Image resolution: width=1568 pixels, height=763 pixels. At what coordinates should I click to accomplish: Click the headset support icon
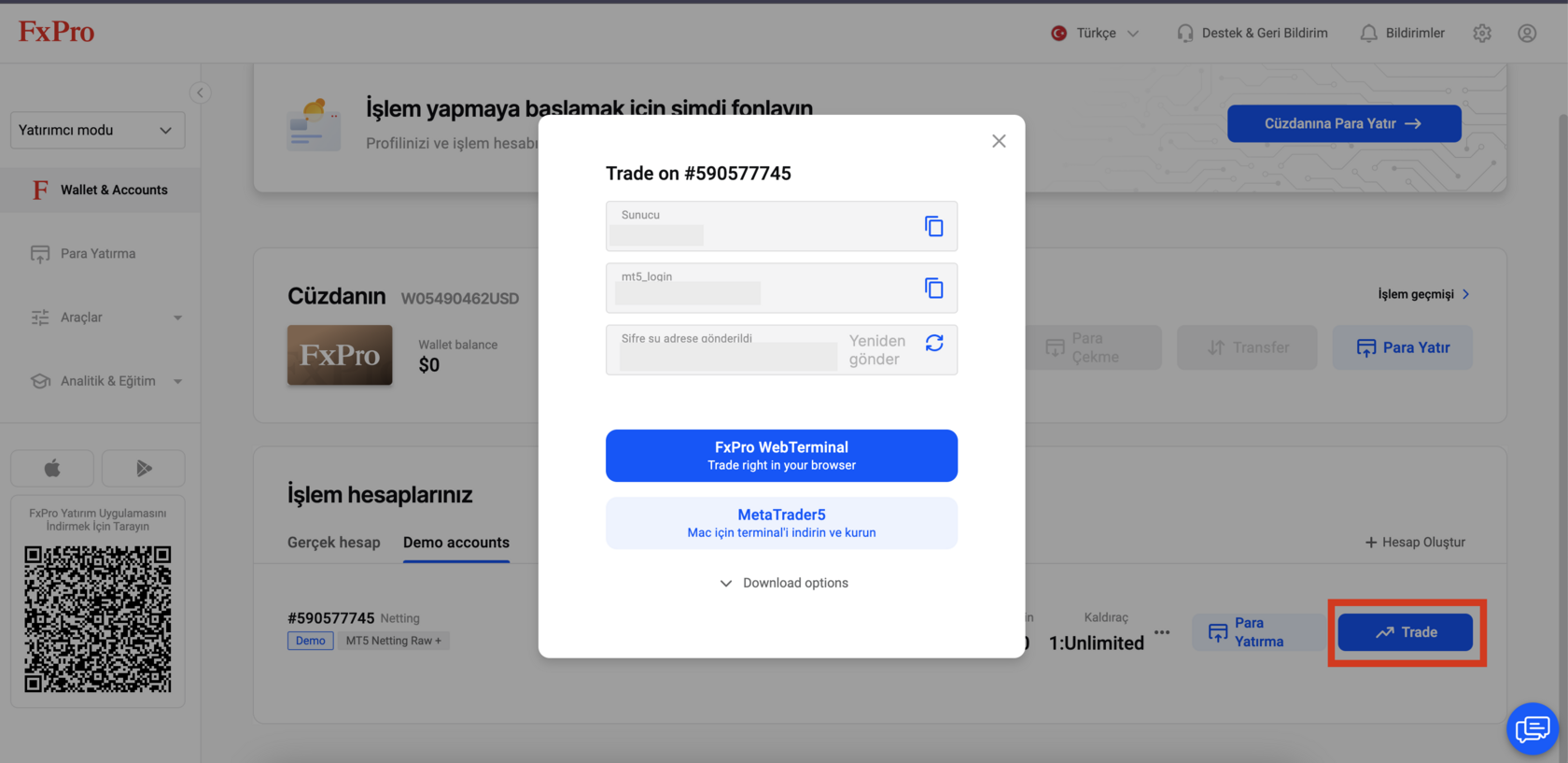(x=1185, y=33)
